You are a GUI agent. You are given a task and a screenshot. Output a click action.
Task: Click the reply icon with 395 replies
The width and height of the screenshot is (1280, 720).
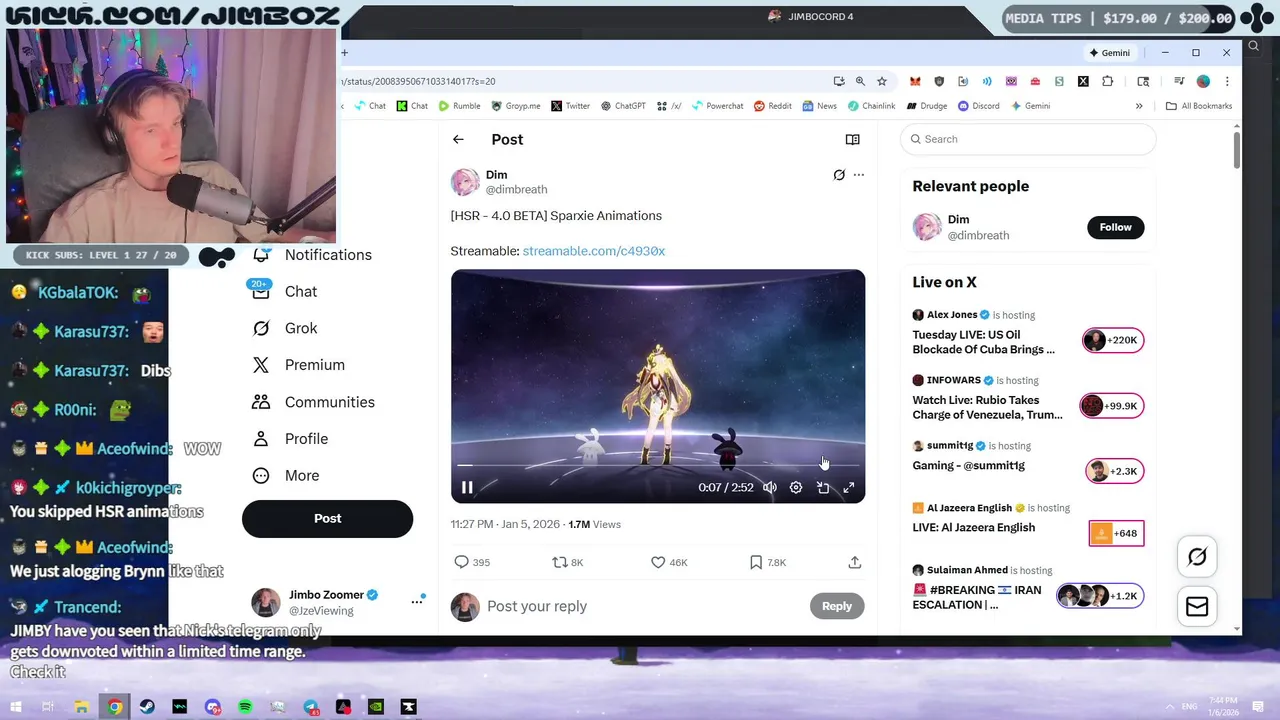pos(472,562)
